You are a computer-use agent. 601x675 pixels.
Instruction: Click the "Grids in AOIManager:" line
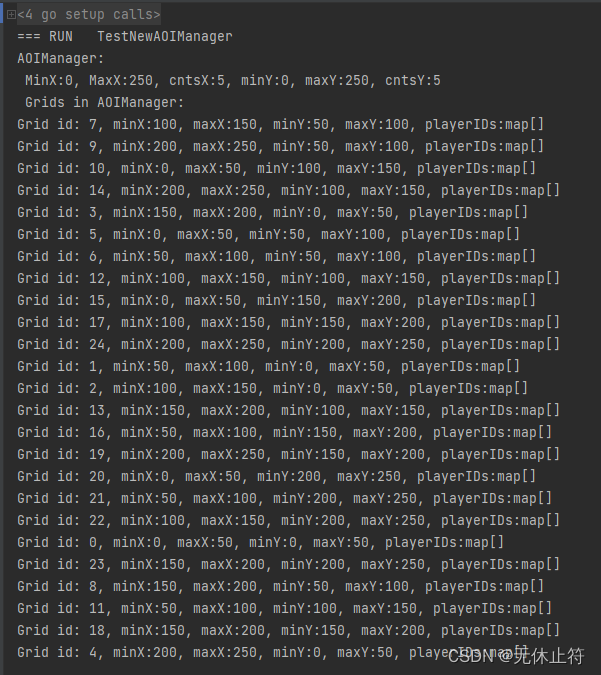click(105, 103)
